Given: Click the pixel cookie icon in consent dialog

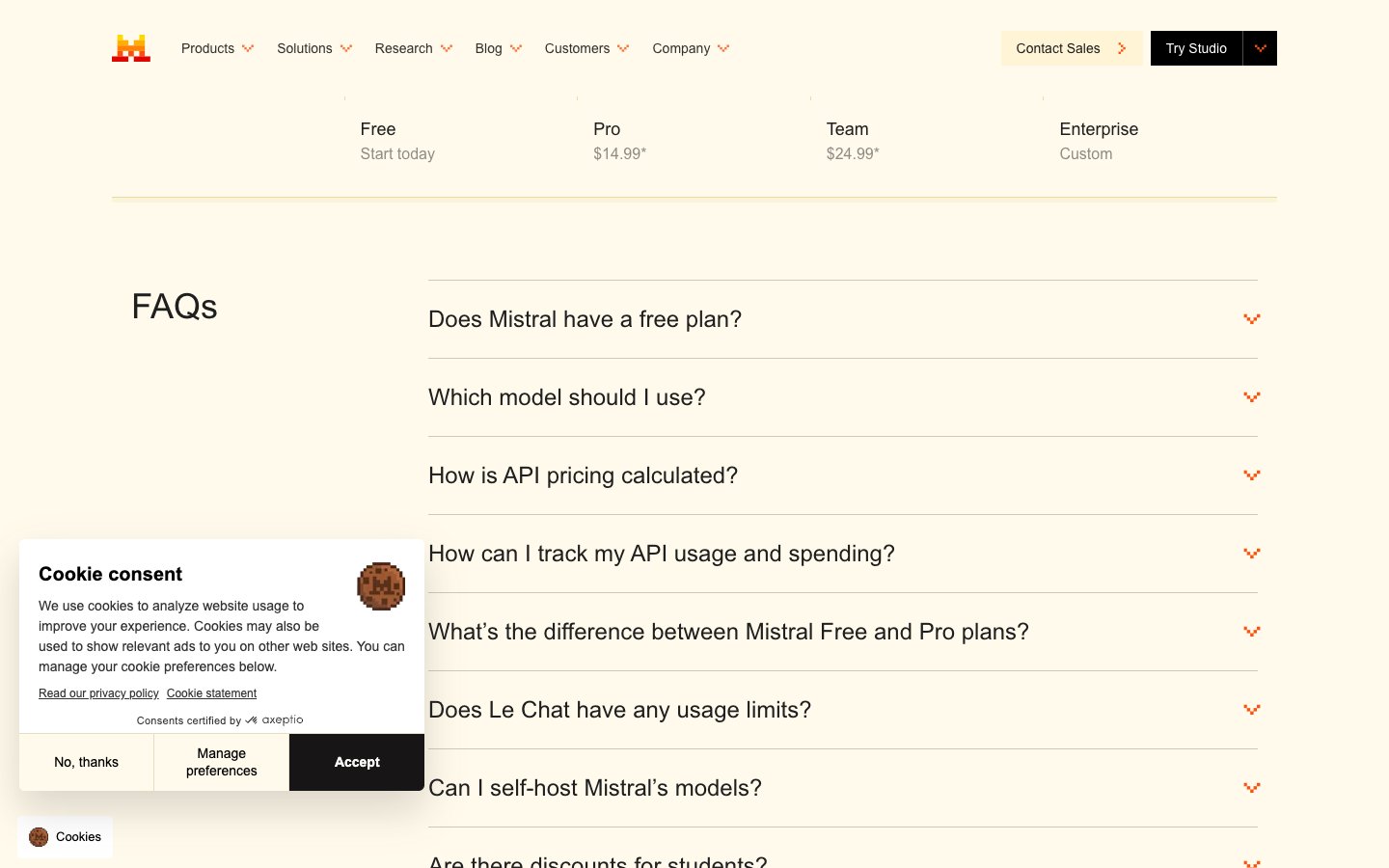Looking at the screenshot, I should (x=381, y=586).
